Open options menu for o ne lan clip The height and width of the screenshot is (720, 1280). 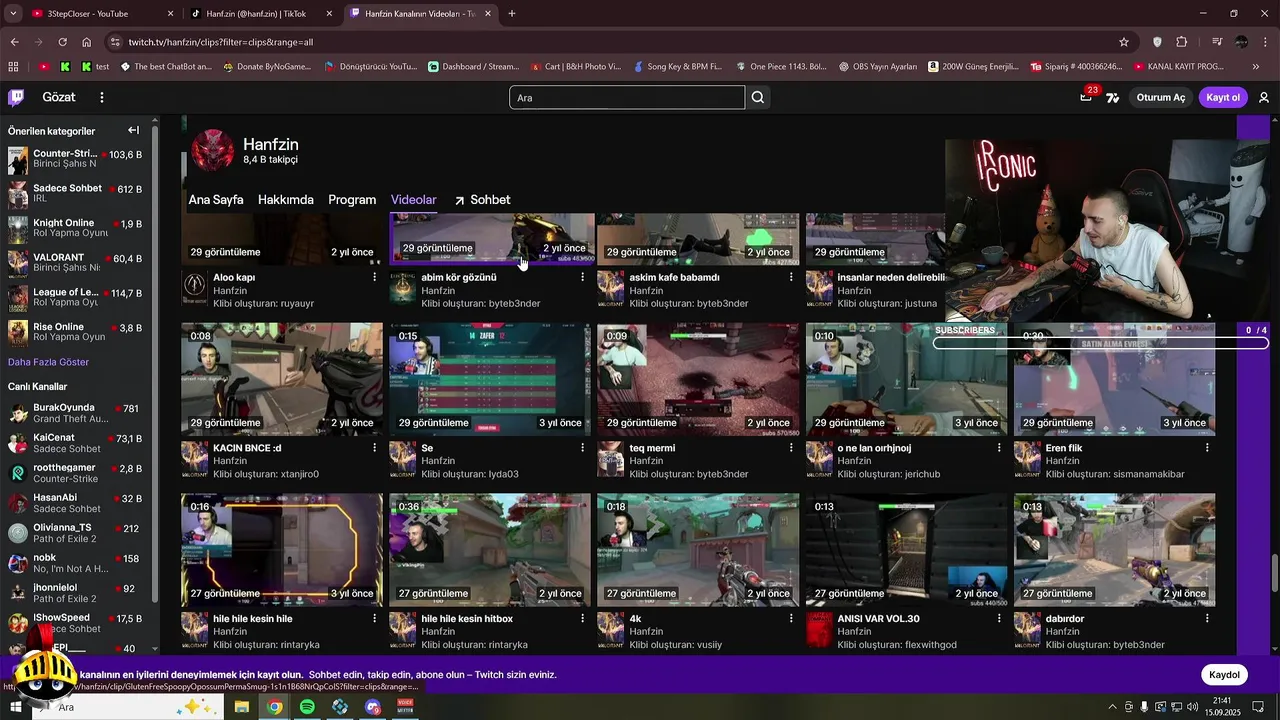pos(998,448)
